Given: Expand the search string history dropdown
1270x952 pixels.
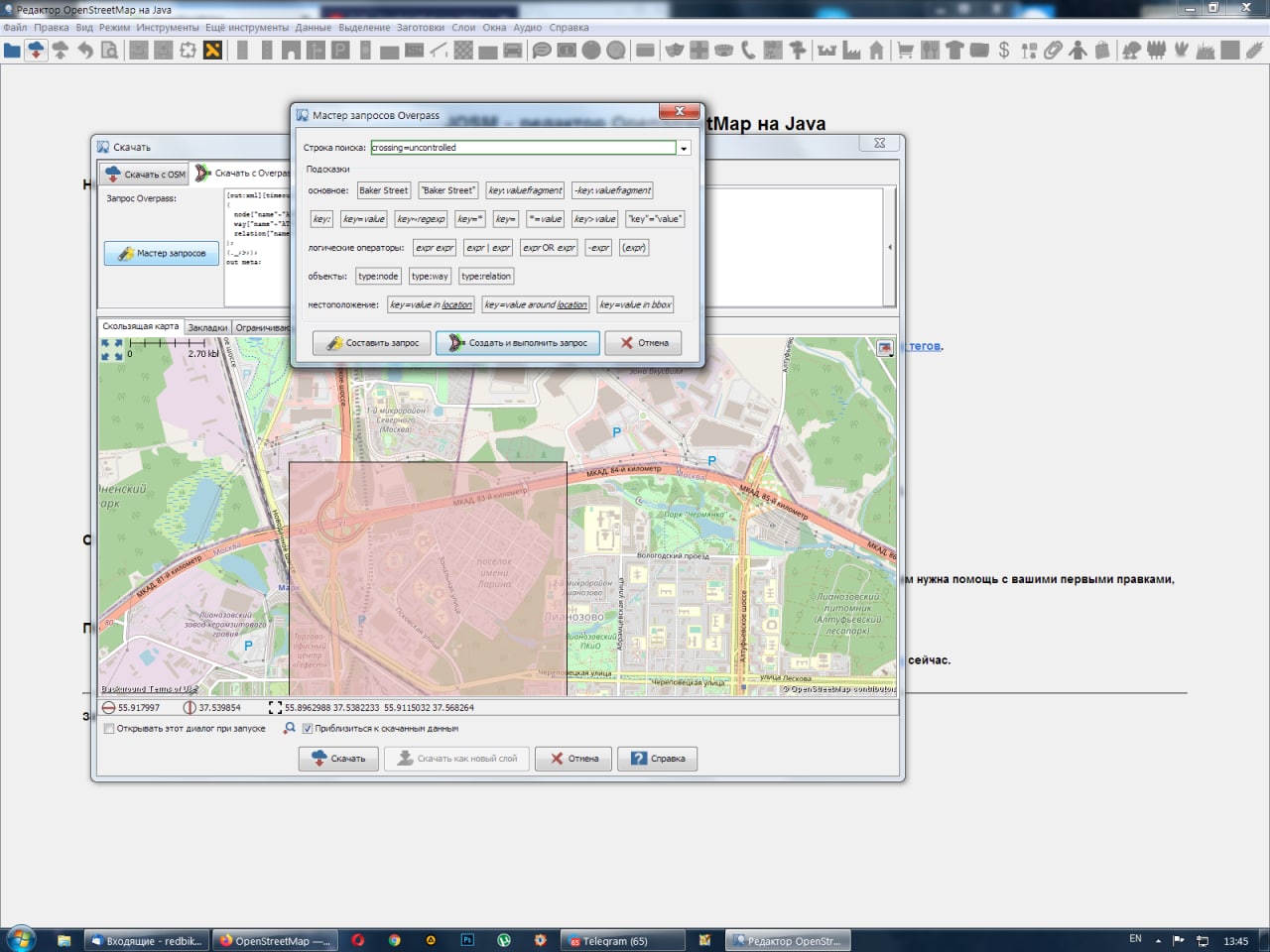Looking at the screenshot, I should click(x=684, y=148).
